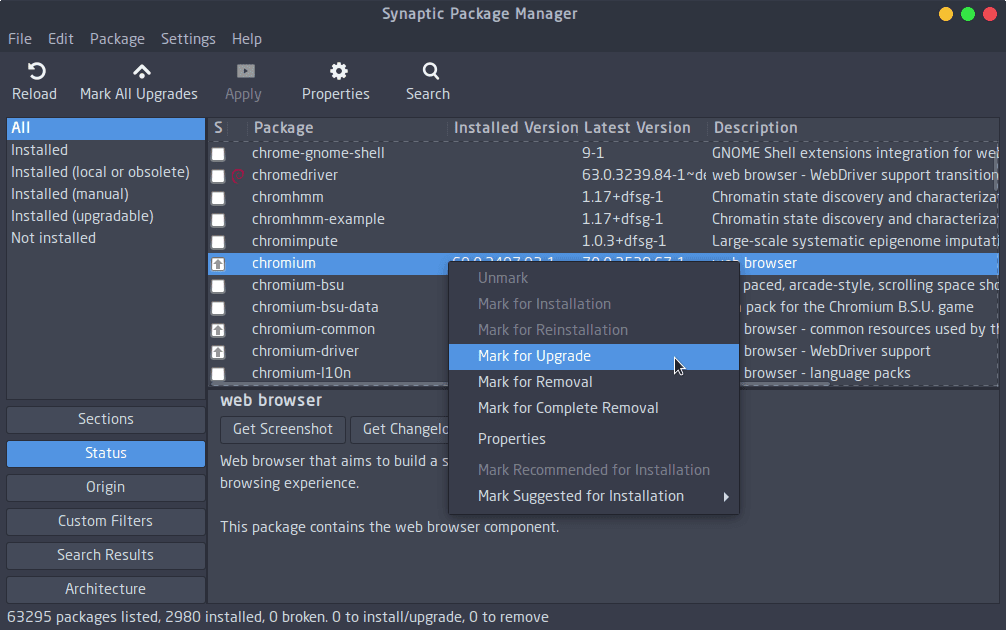Choose Mark for Upgrade

point(593,357)
